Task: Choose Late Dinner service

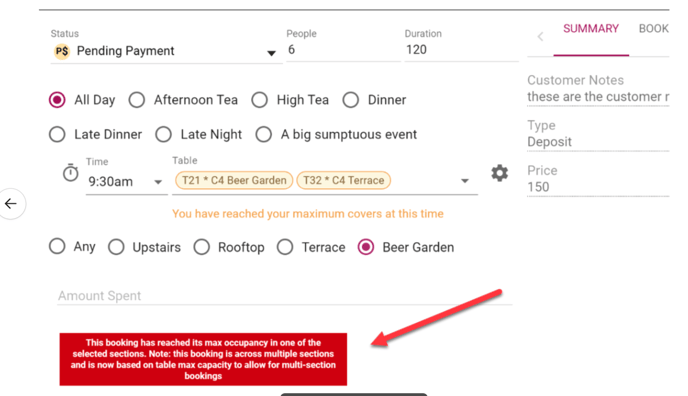Action: [57, 134]
